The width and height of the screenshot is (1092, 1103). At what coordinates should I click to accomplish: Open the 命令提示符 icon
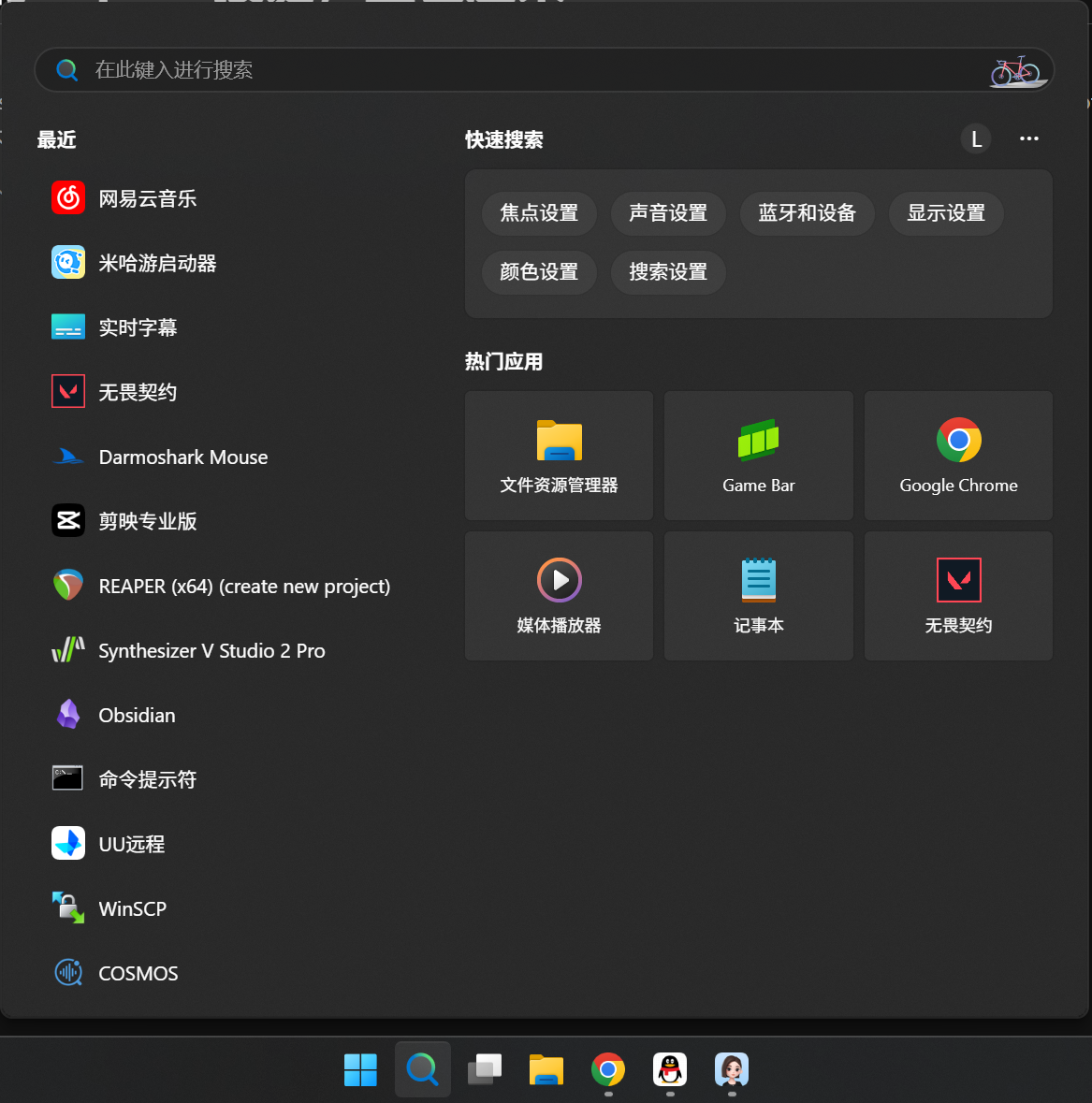tap(68, 778)
